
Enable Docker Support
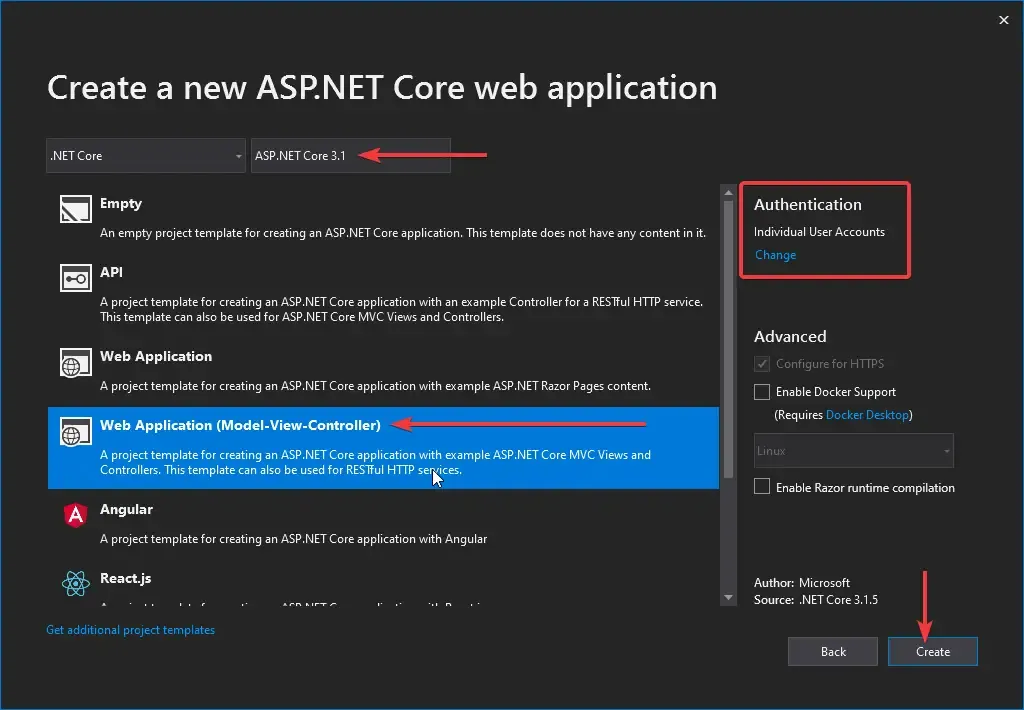pyautogui.click(x=761, y=391)
